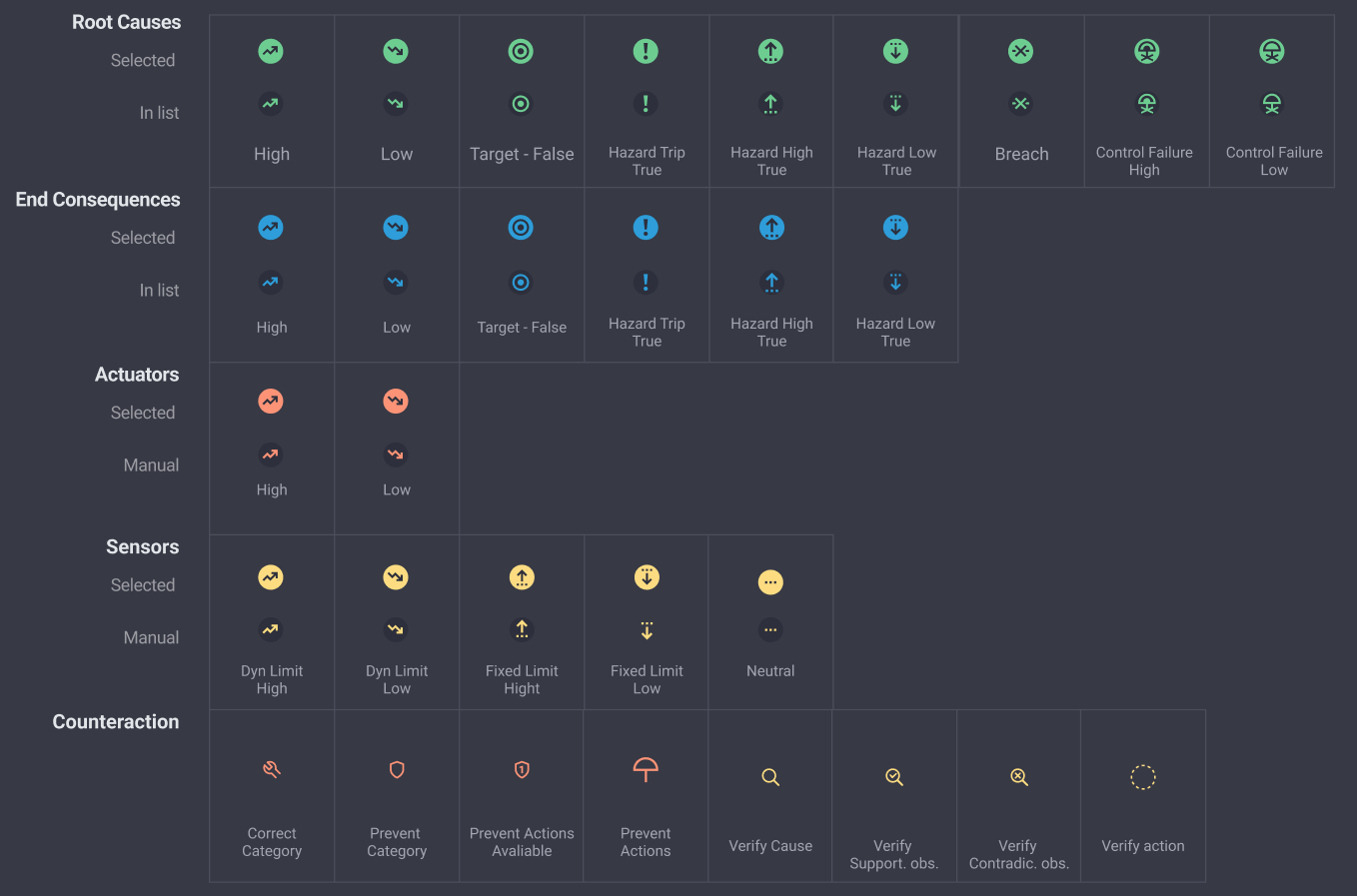Click in-list Control Failure Low icon
The height and width of the screenshot is (896, 1357).
pos(1271,104)
